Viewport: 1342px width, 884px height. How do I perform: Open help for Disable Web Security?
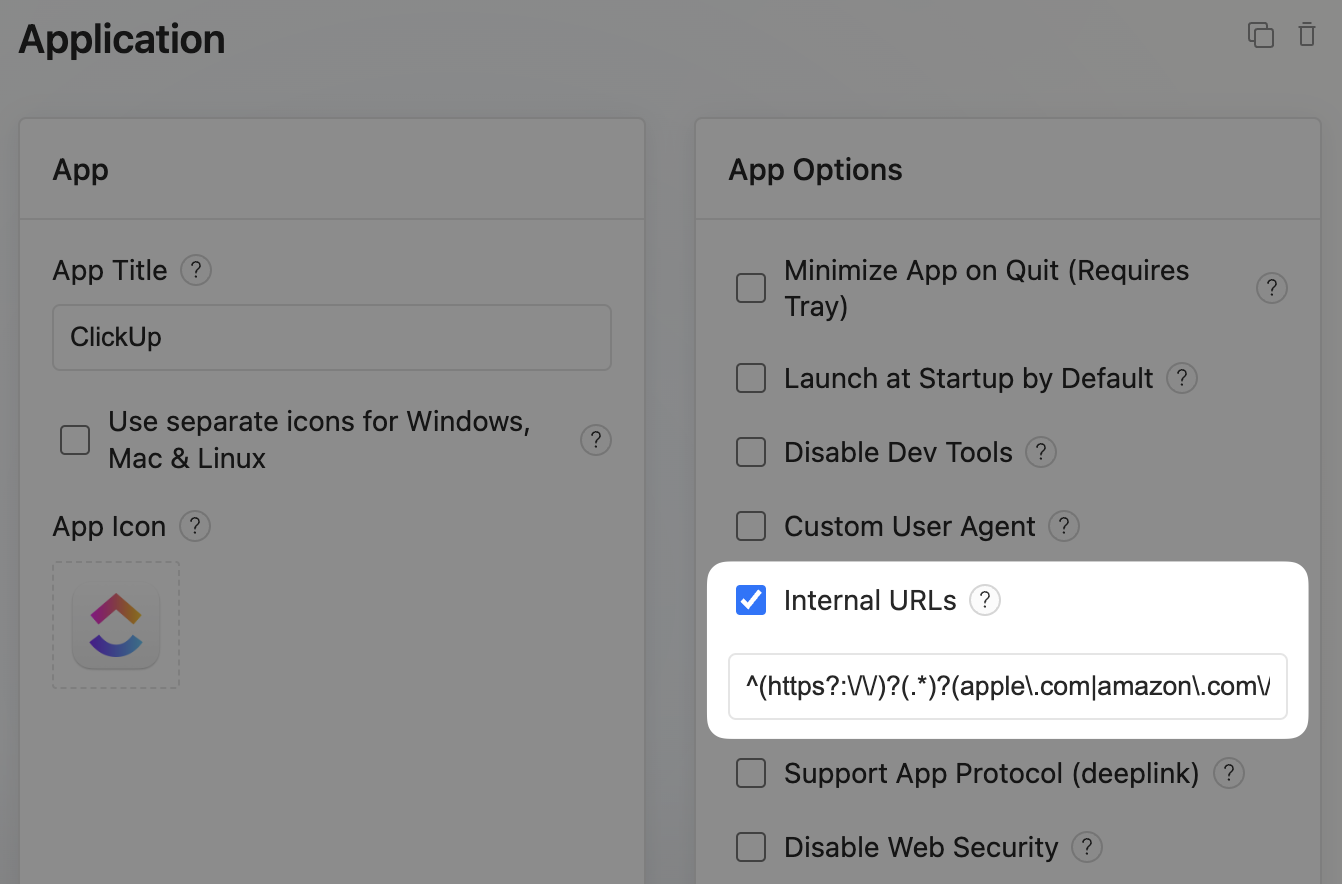[1086, 847]
